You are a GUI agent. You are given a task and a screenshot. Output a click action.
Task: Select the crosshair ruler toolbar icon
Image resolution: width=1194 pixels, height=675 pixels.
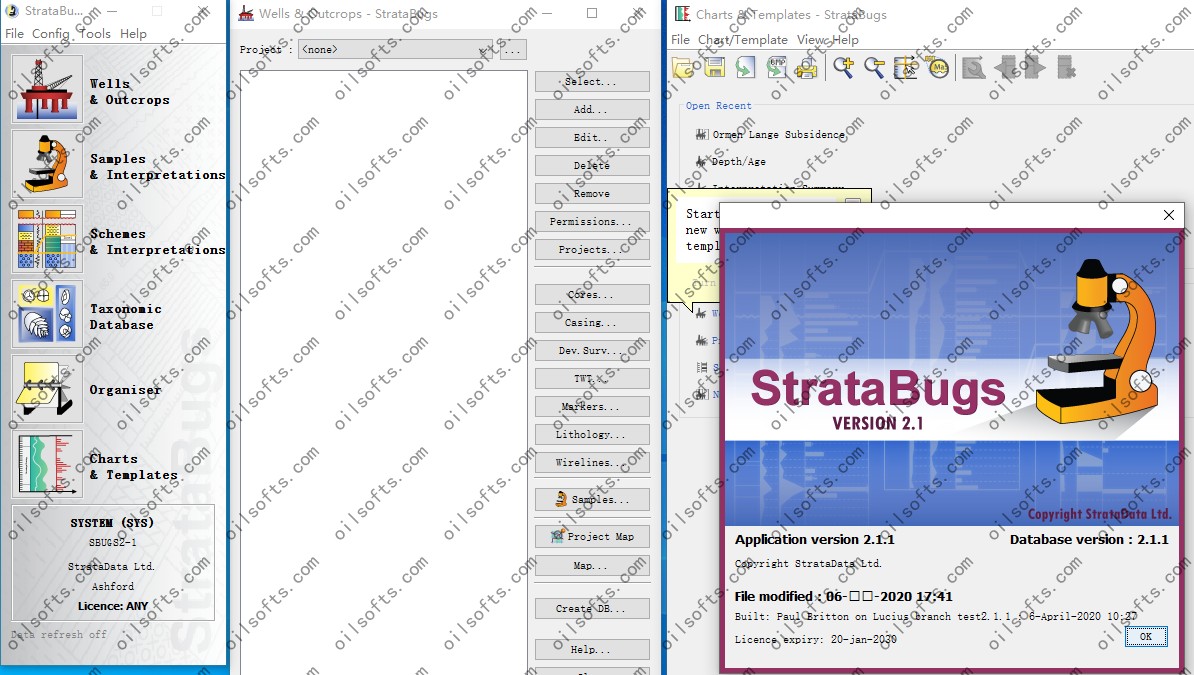pos(905,68)
